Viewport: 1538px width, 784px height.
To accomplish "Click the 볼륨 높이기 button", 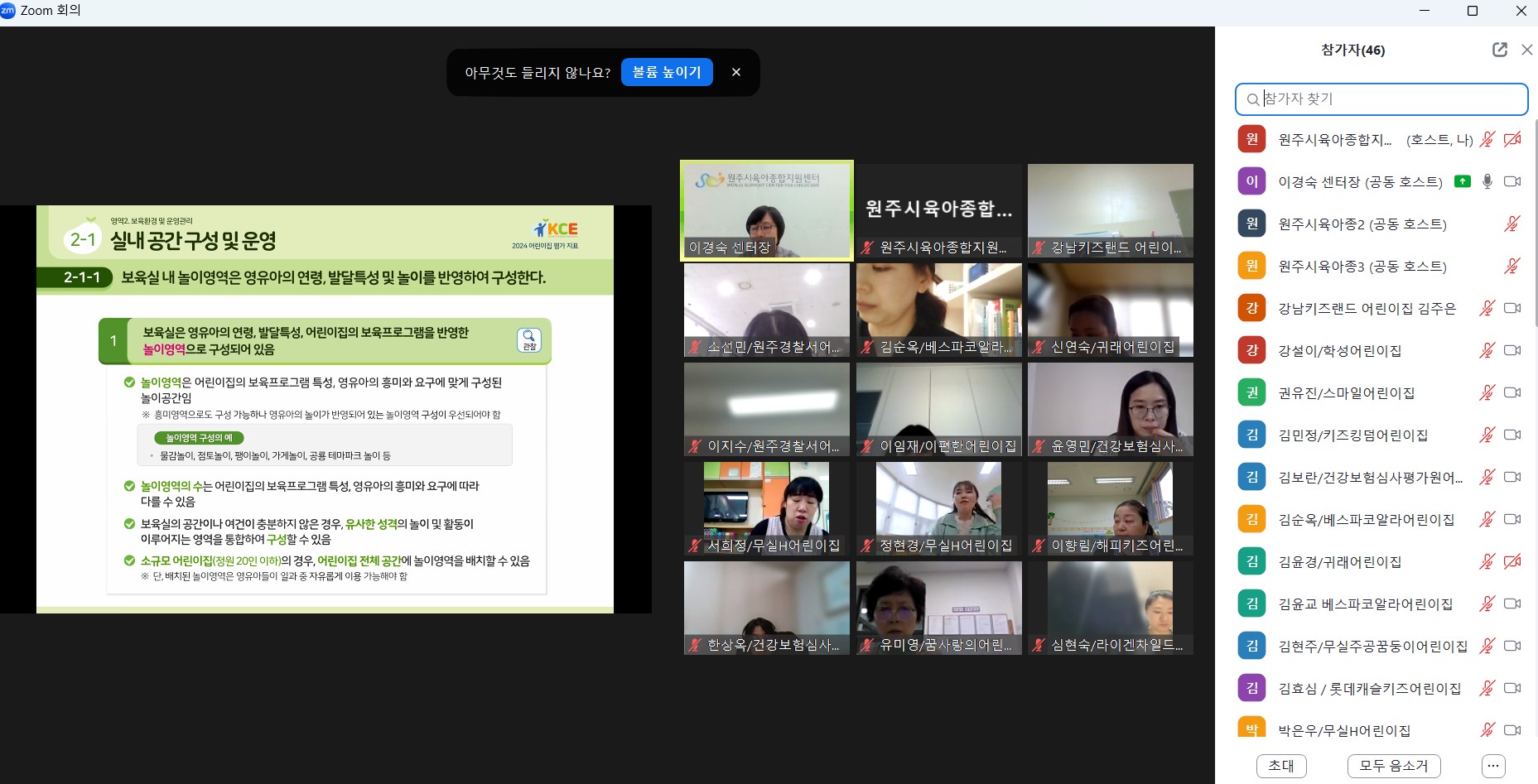I will tap(667, 72).
